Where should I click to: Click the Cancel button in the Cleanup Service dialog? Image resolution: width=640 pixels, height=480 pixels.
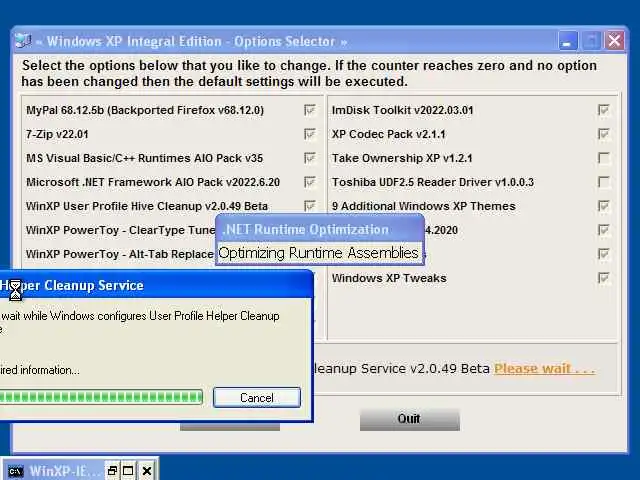pyautogui.click(x=257, y=398)
